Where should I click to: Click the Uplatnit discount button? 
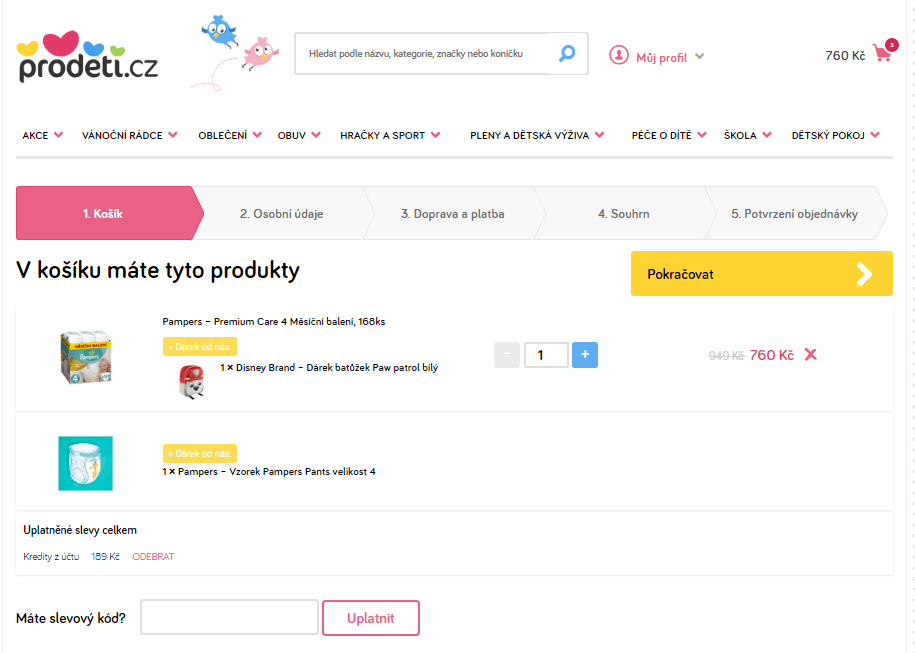370,618
